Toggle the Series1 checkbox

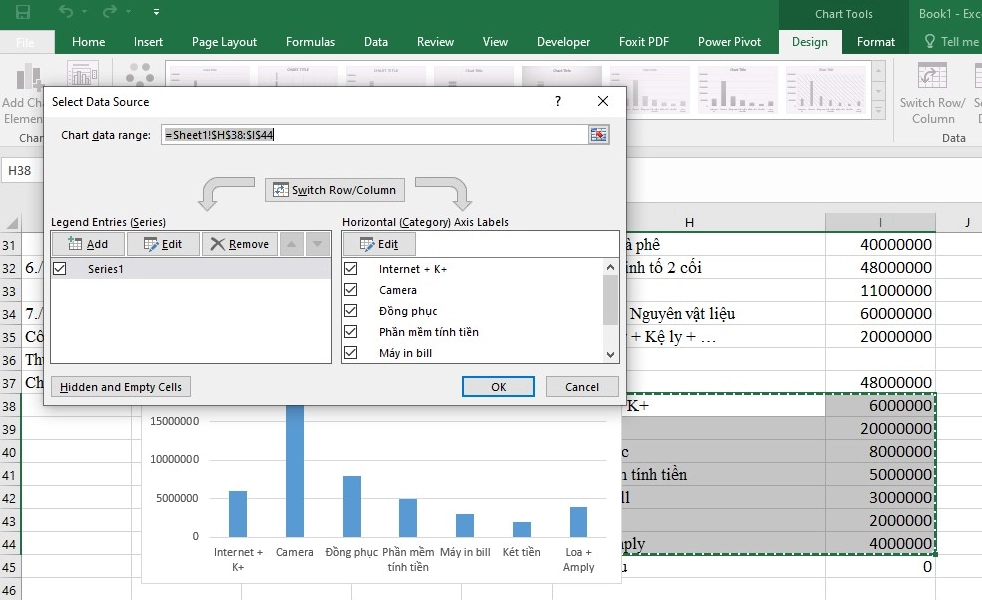(x=60, y=269)
